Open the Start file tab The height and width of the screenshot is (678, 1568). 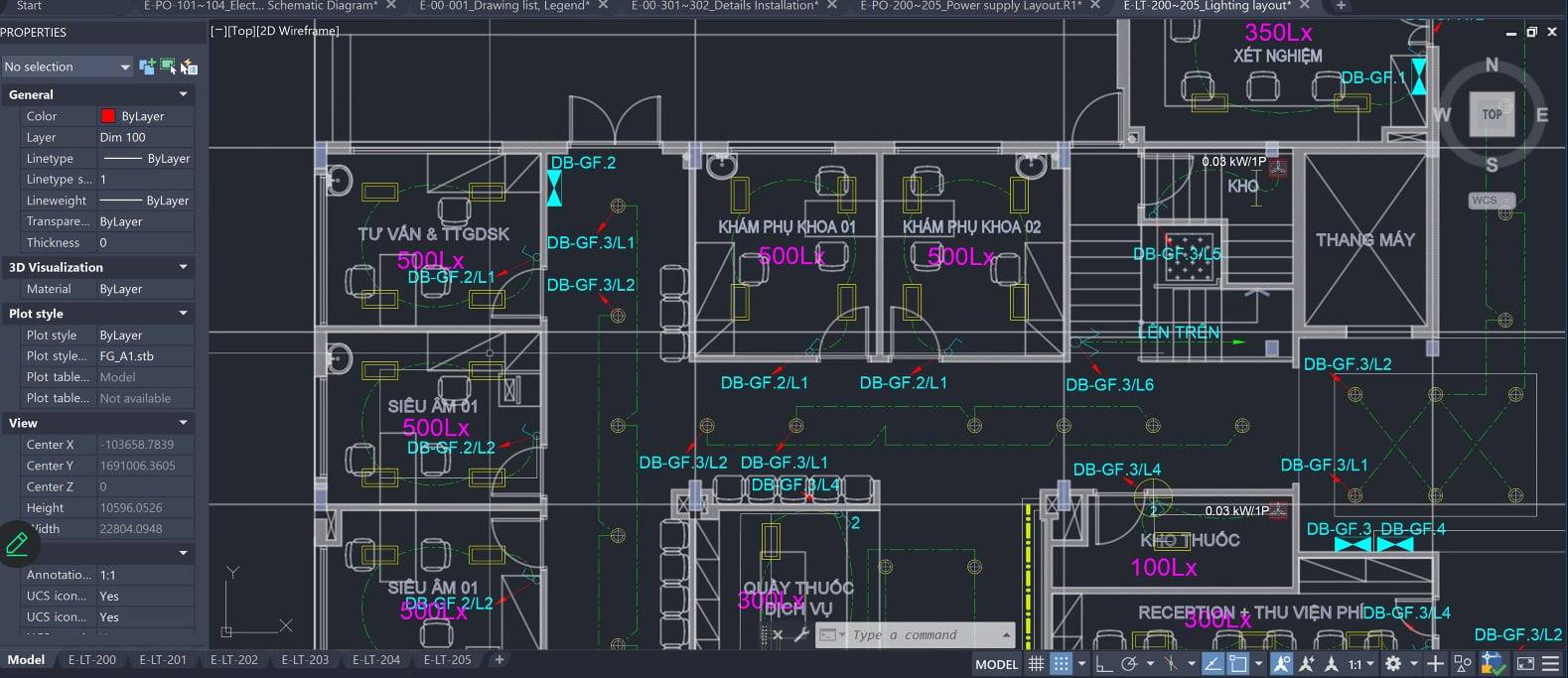30,6
